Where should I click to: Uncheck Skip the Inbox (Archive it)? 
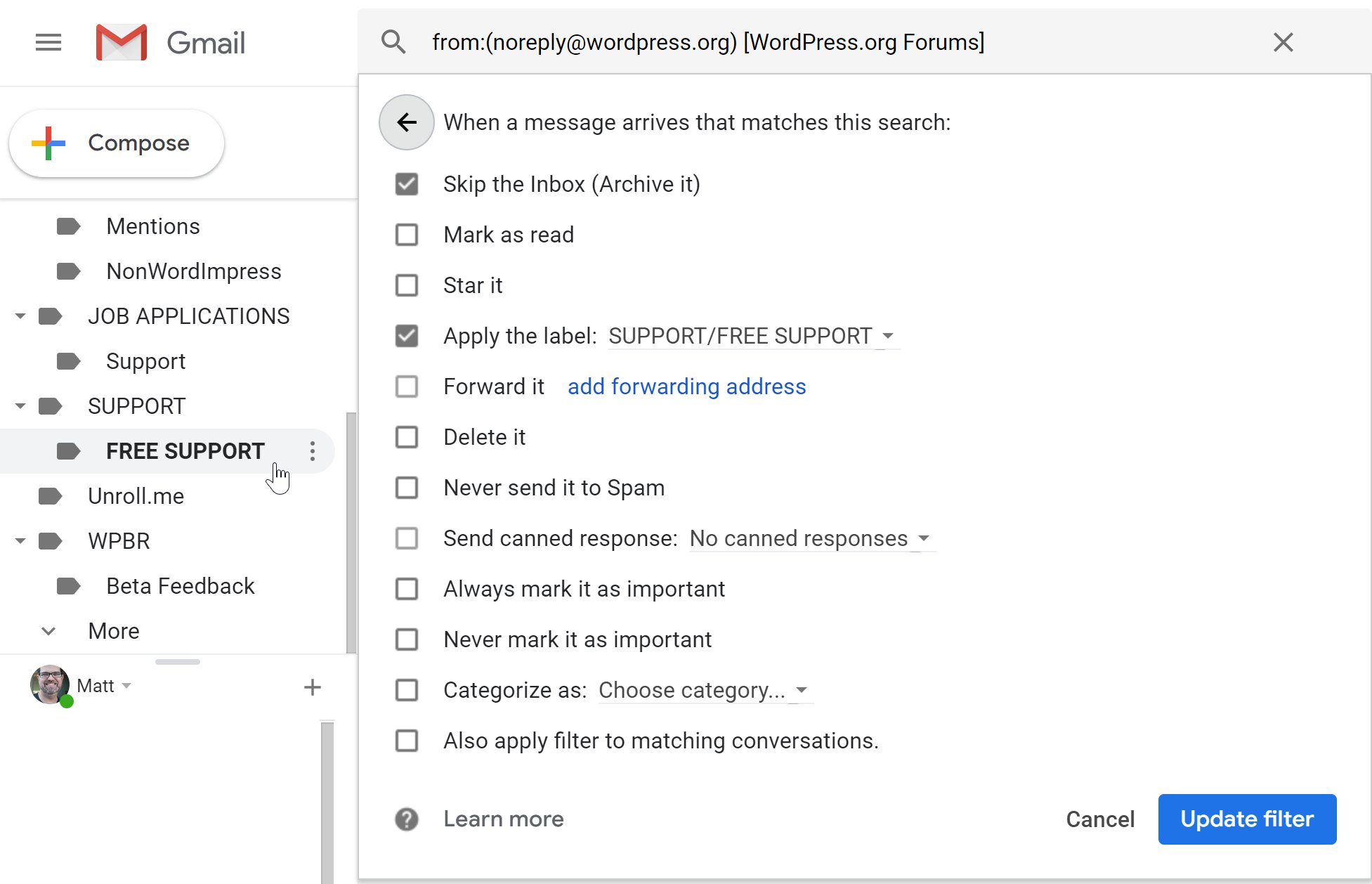point(407,184)
